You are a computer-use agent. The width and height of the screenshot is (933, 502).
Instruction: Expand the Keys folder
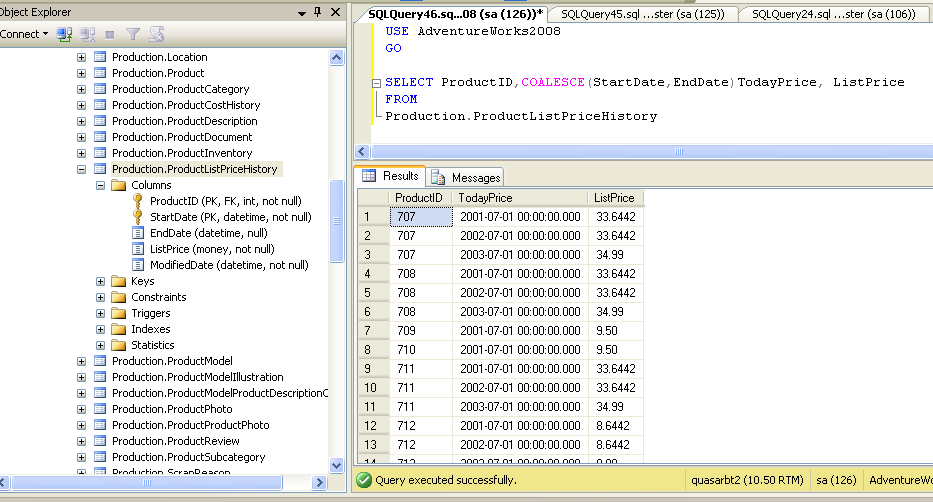click(x=101, y=281)
